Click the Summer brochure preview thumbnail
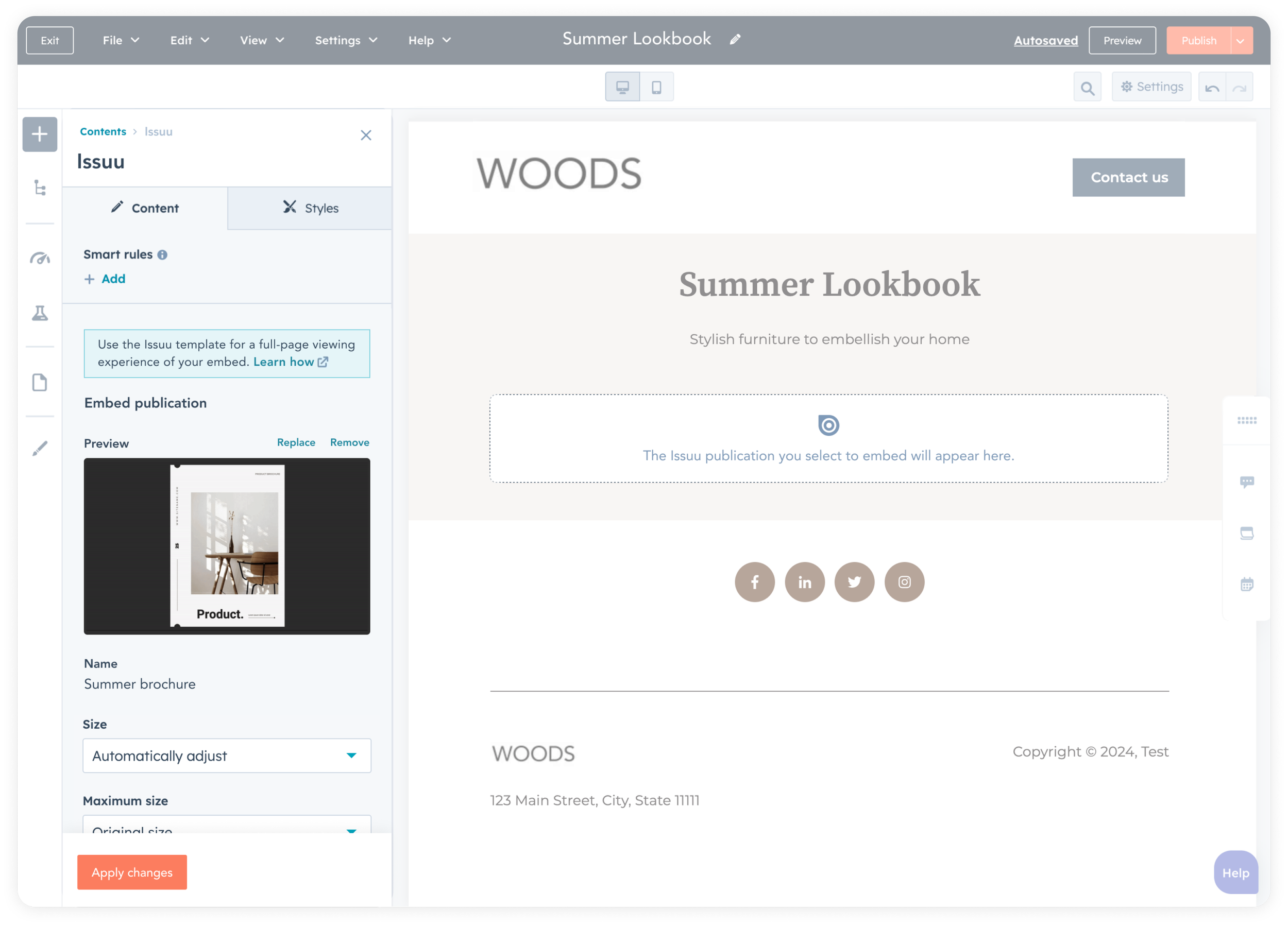 (x=227, y=545)
